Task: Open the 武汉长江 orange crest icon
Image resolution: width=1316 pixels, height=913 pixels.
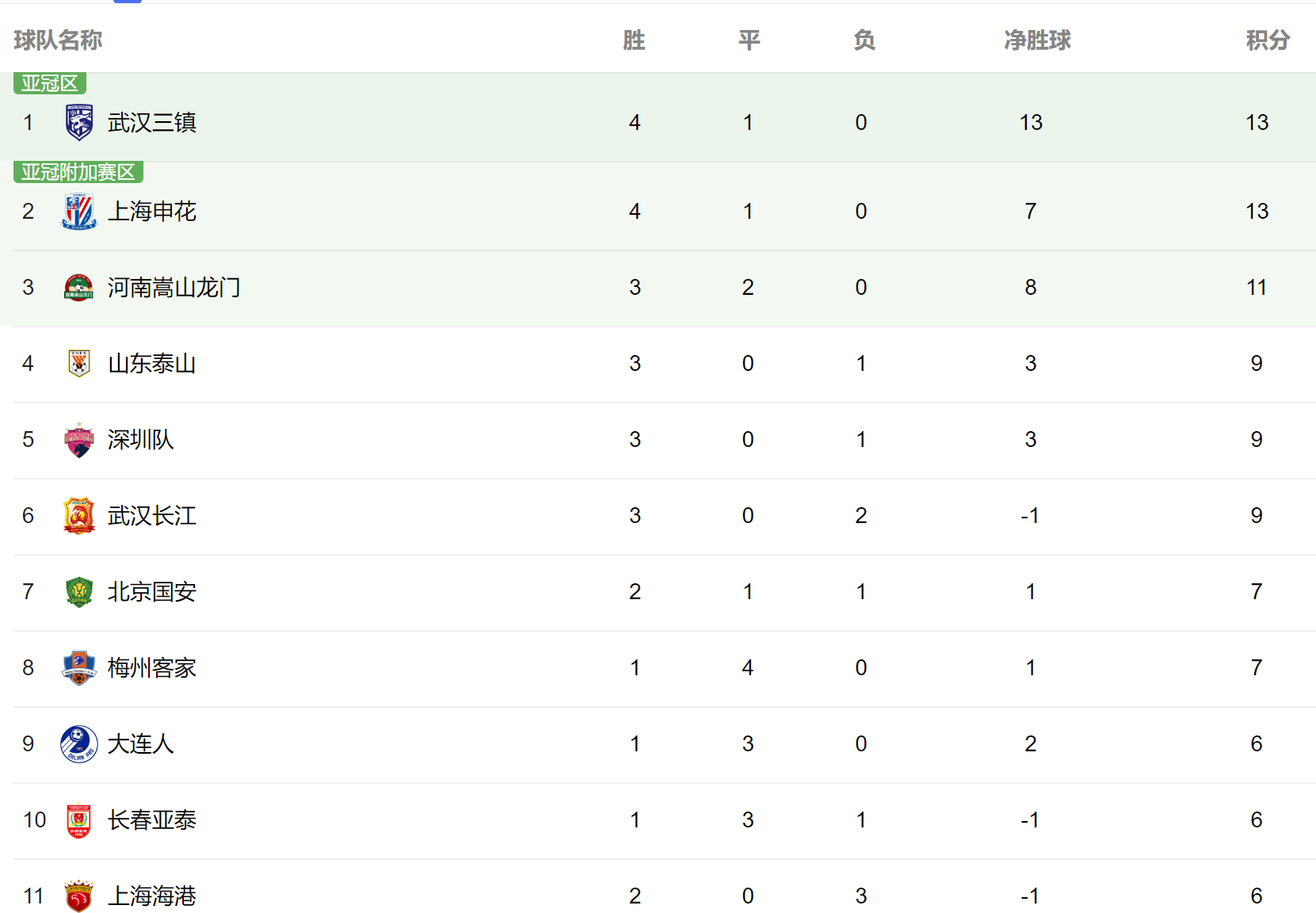Action: 79,516
